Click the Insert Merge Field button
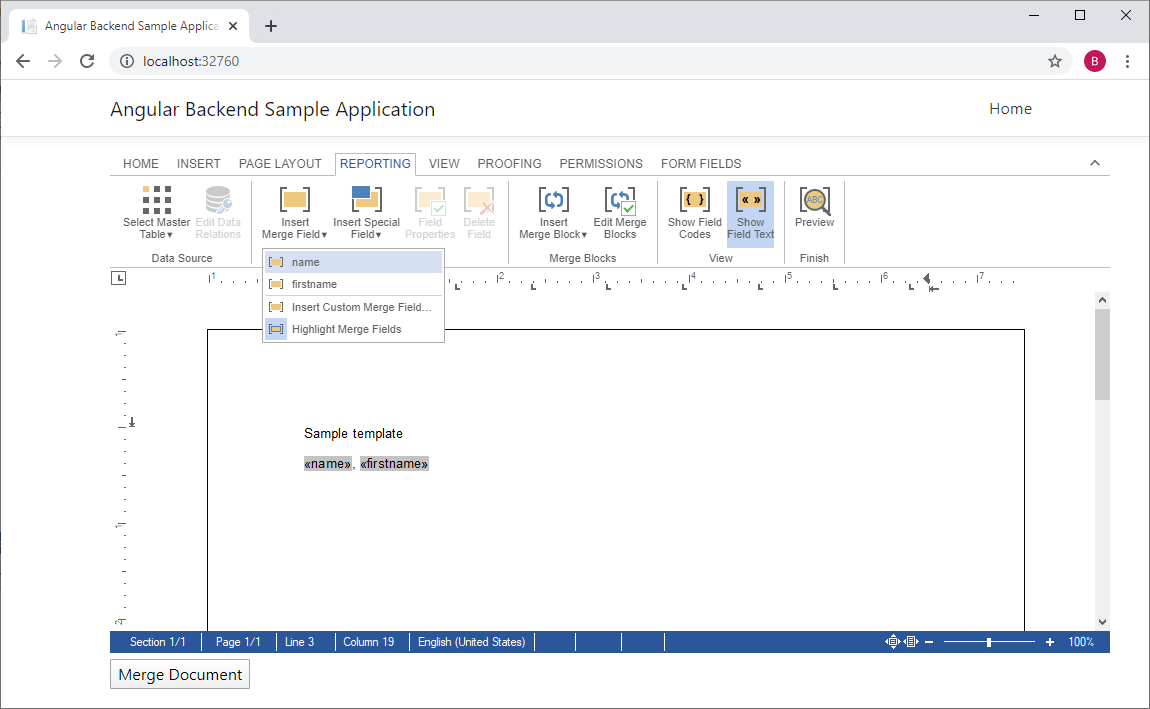This screenshot has width=1150, height=709. (295, 212)
